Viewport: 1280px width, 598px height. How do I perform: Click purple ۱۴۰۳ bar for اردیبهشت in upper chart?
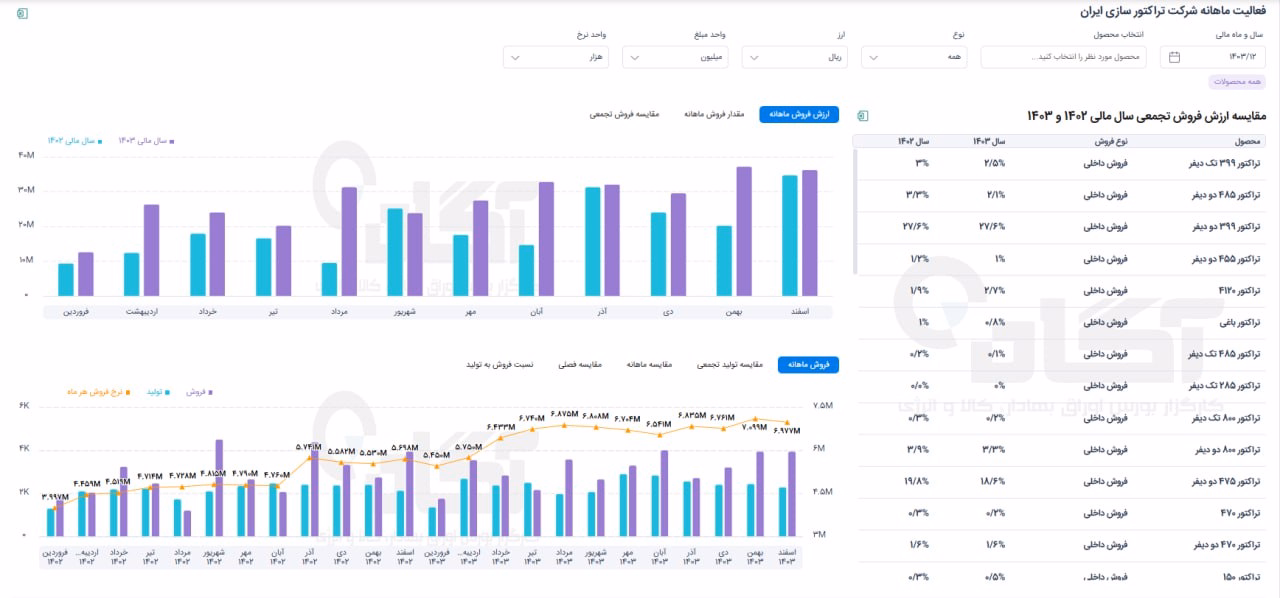[151, 250]
